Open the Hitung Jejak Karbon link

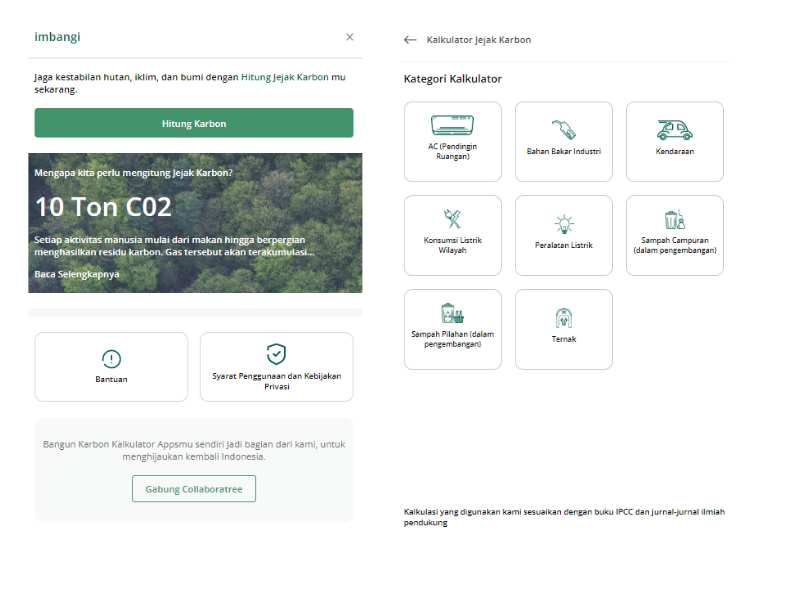[285, 77]
